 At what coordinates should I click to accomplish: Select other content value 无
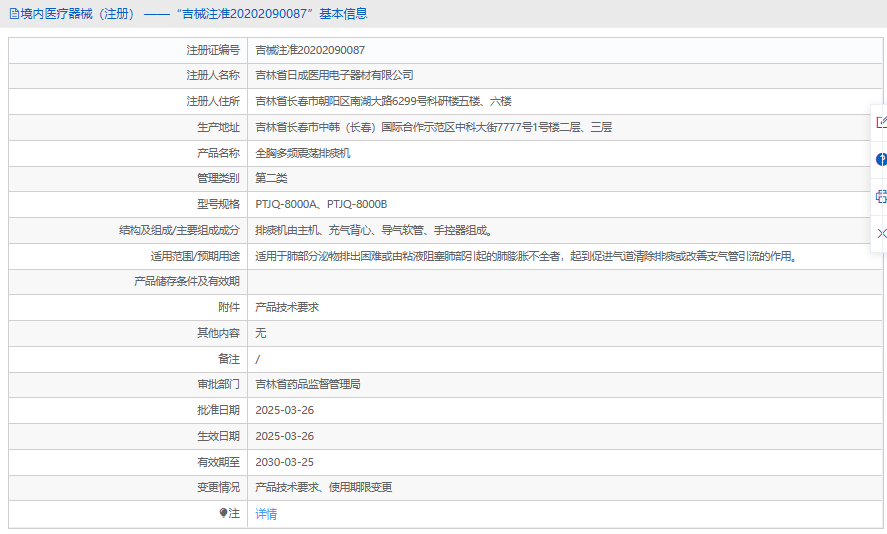260,333
